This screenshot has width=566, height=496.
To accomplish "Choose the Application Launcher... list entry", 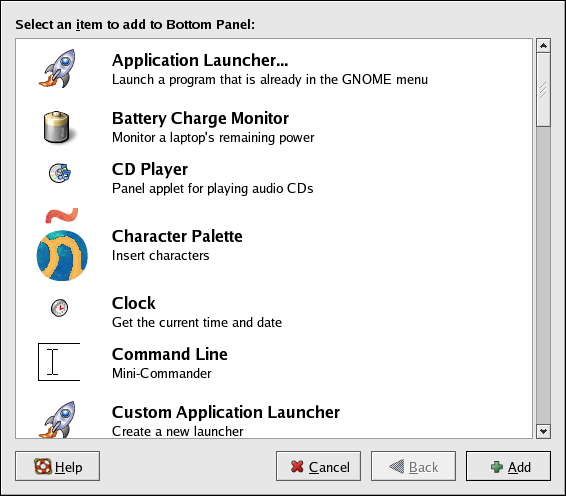I will pos(274,69).
